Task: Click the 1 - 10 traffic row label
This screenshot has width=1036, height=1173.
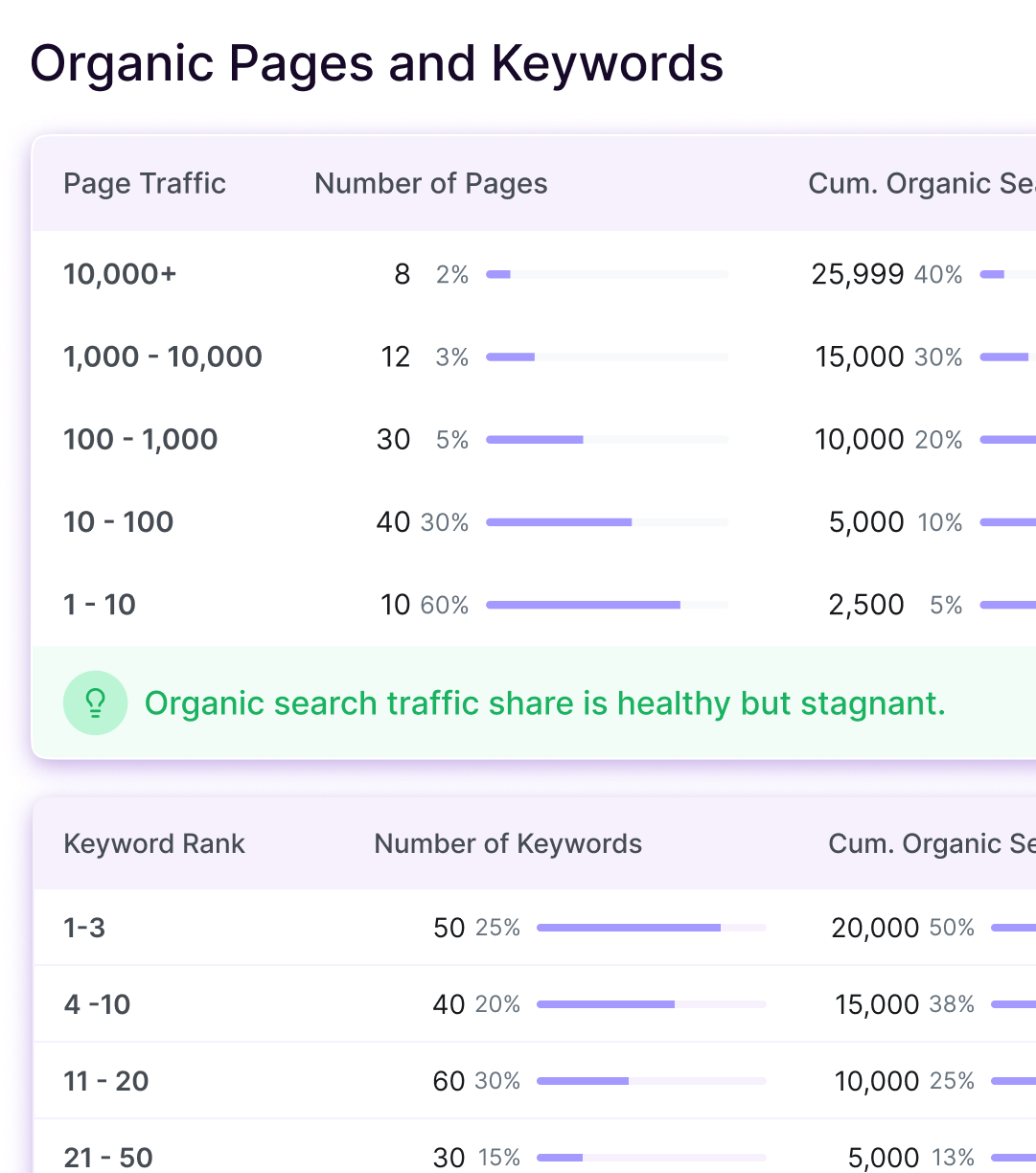Action: coord(100,605)
